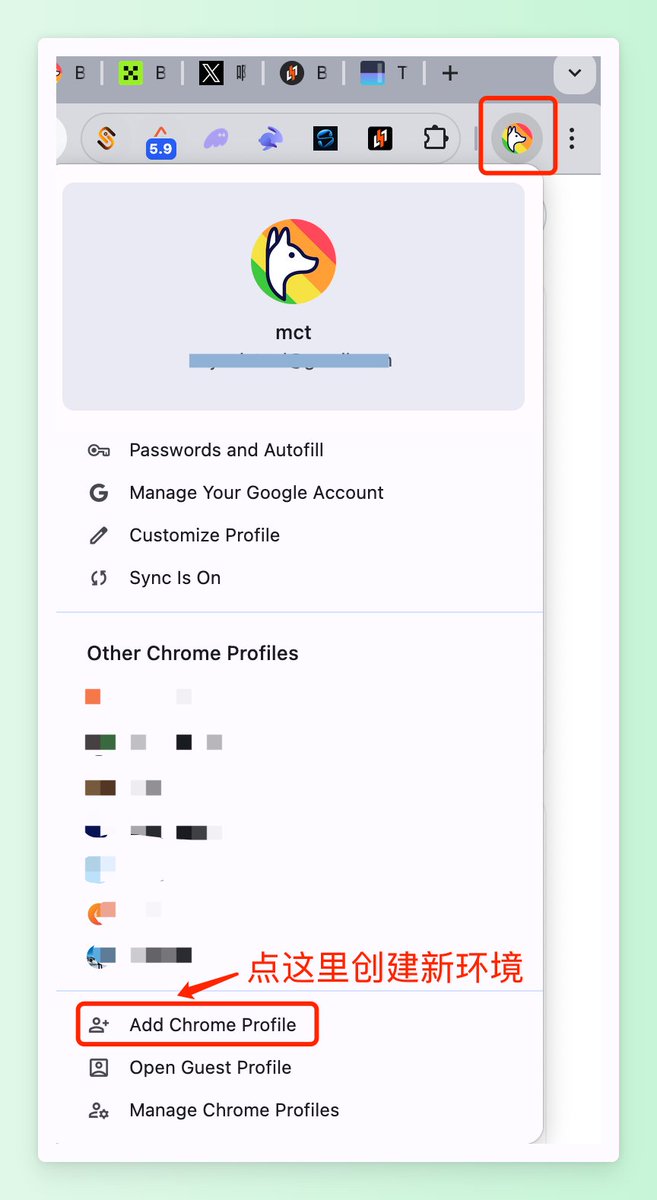
Task: Click the extension with the 5.9 badge
Action: [160, 140]
